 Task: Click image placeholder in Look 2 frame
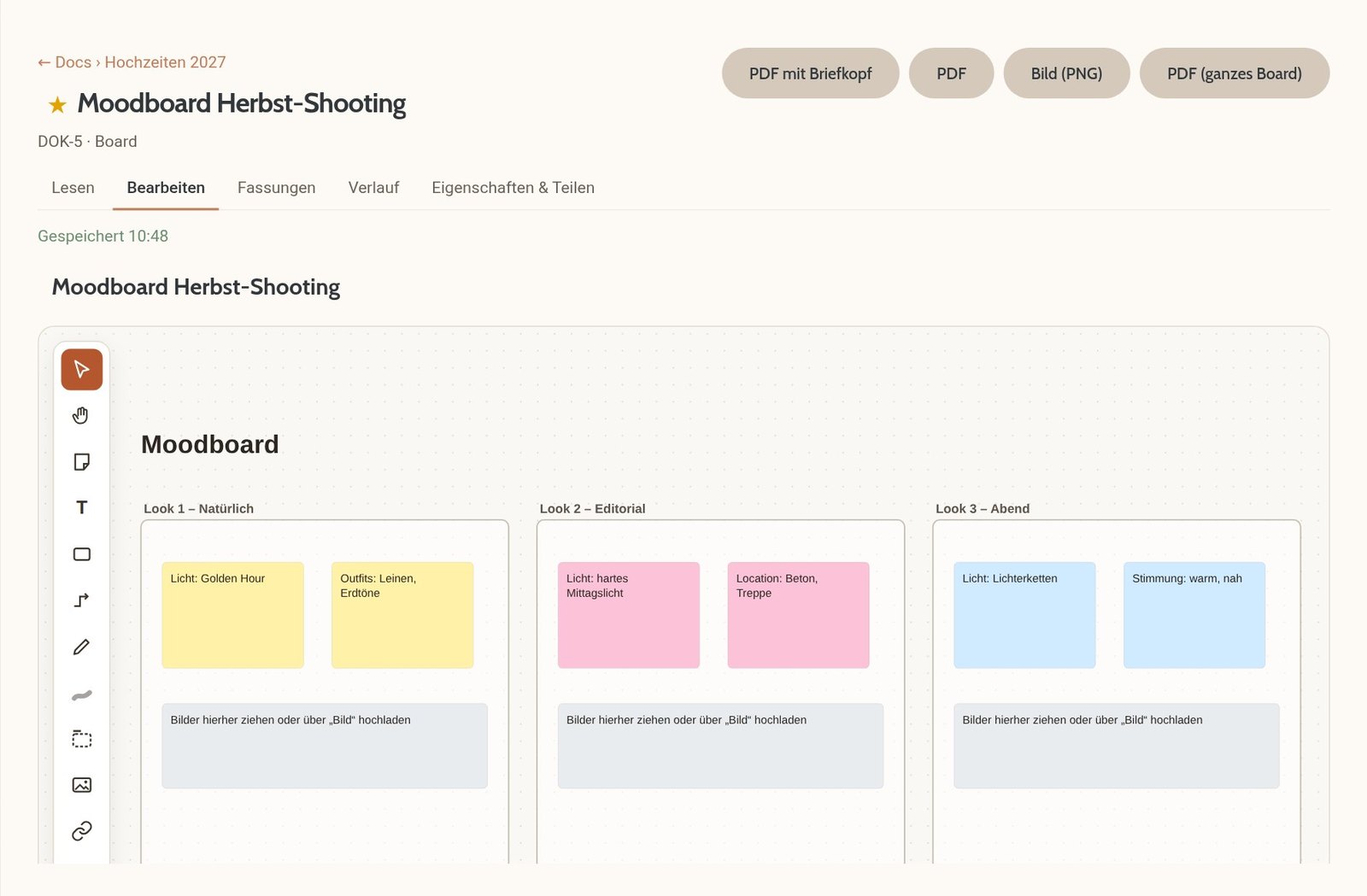[x=720, y=746]
